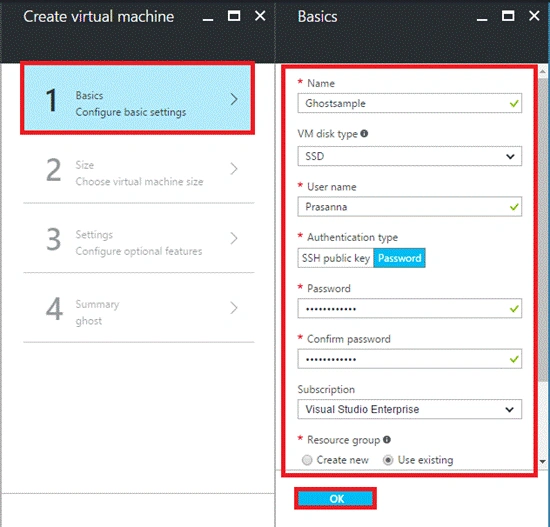Choose Password authentication type

400,258
